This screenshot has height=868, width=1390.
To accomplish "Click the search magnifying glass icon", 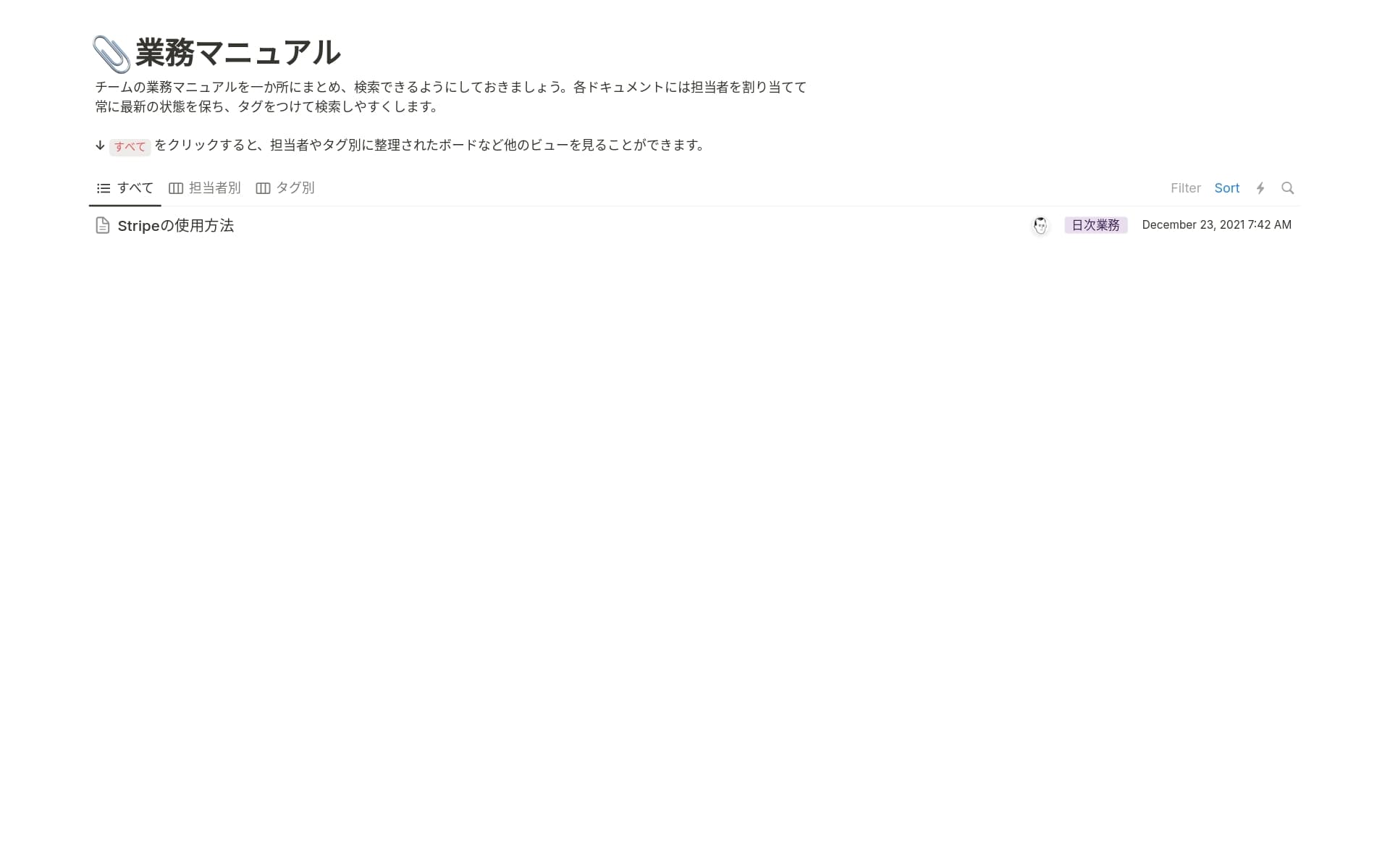I will [1287, 188].
